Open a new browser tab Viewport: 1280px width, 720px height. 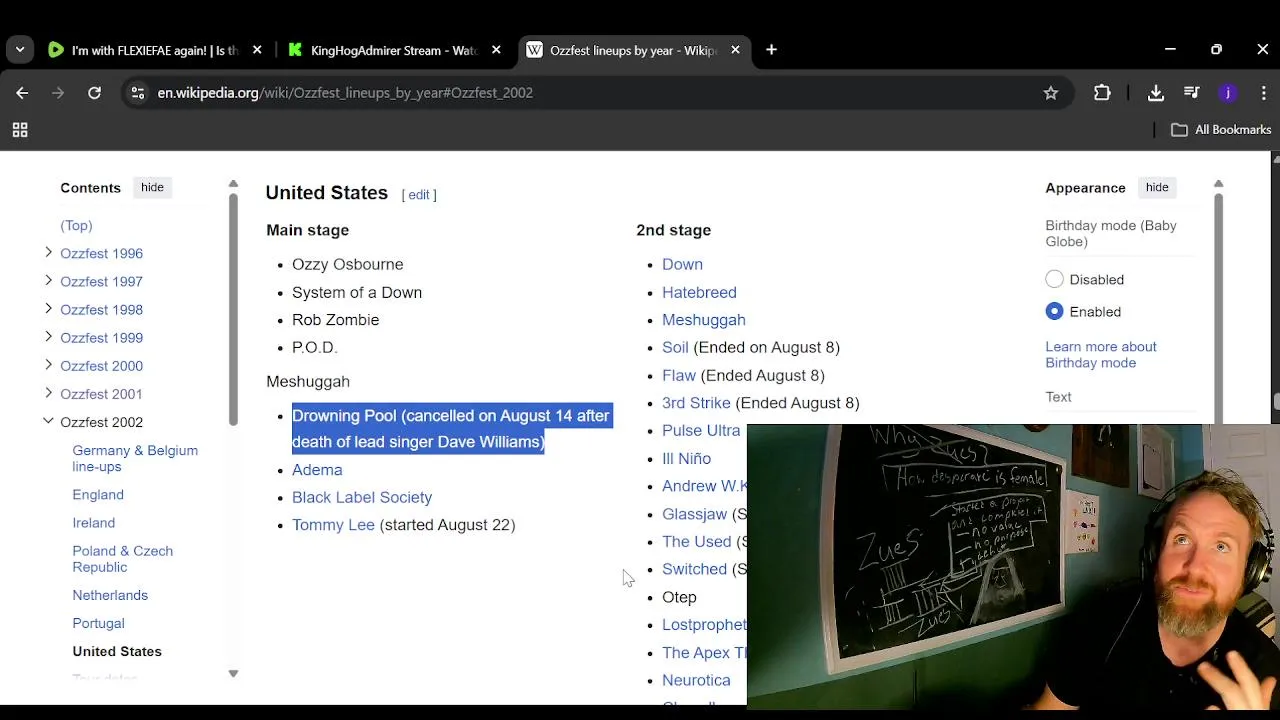[x=771, y=50]
